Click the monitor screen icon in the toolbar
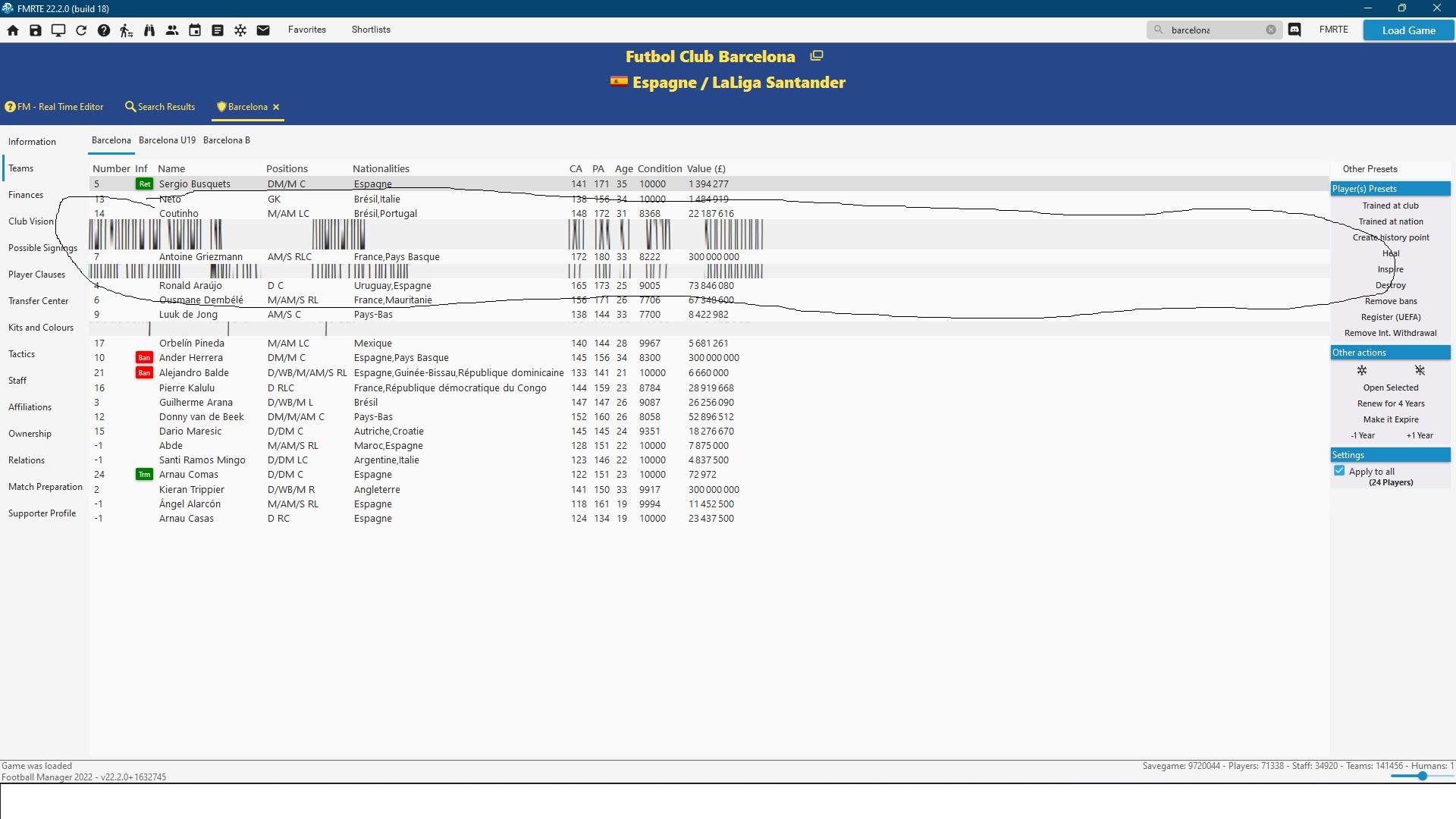This screenshot has width=1456, height=819. click(x=58, y=30)
